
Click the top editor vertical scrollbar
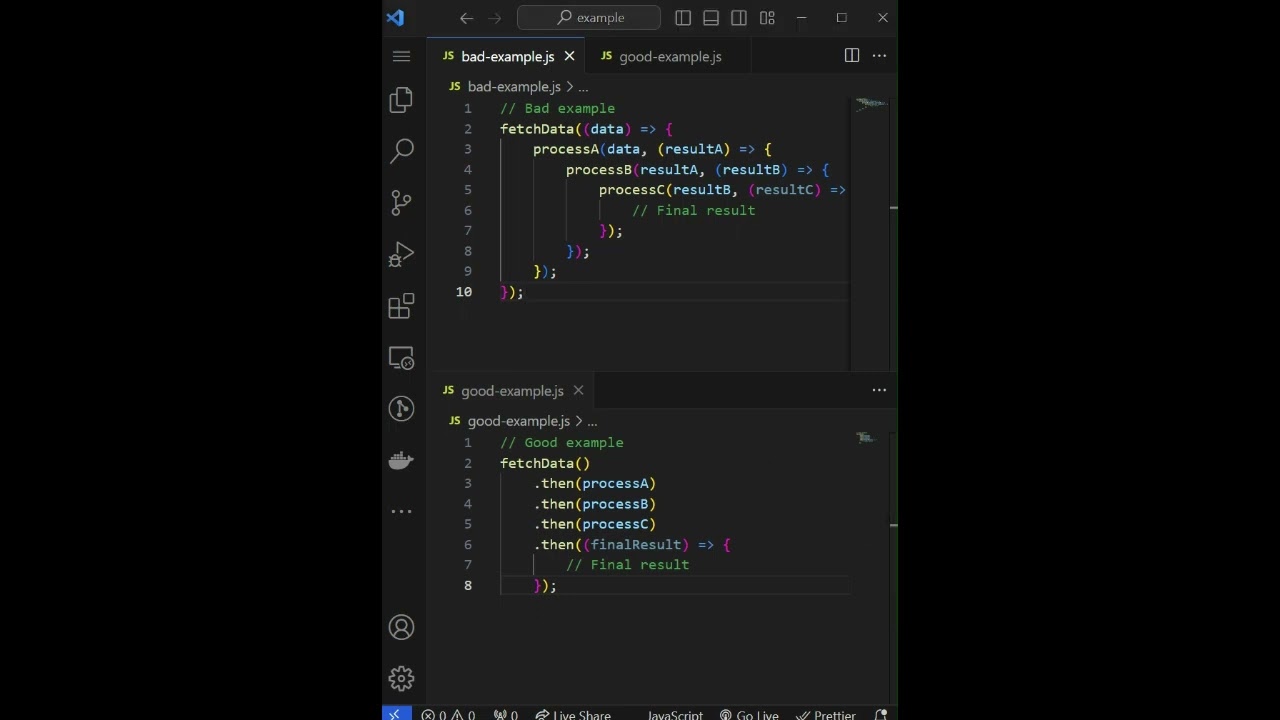[x=893, y=234]
